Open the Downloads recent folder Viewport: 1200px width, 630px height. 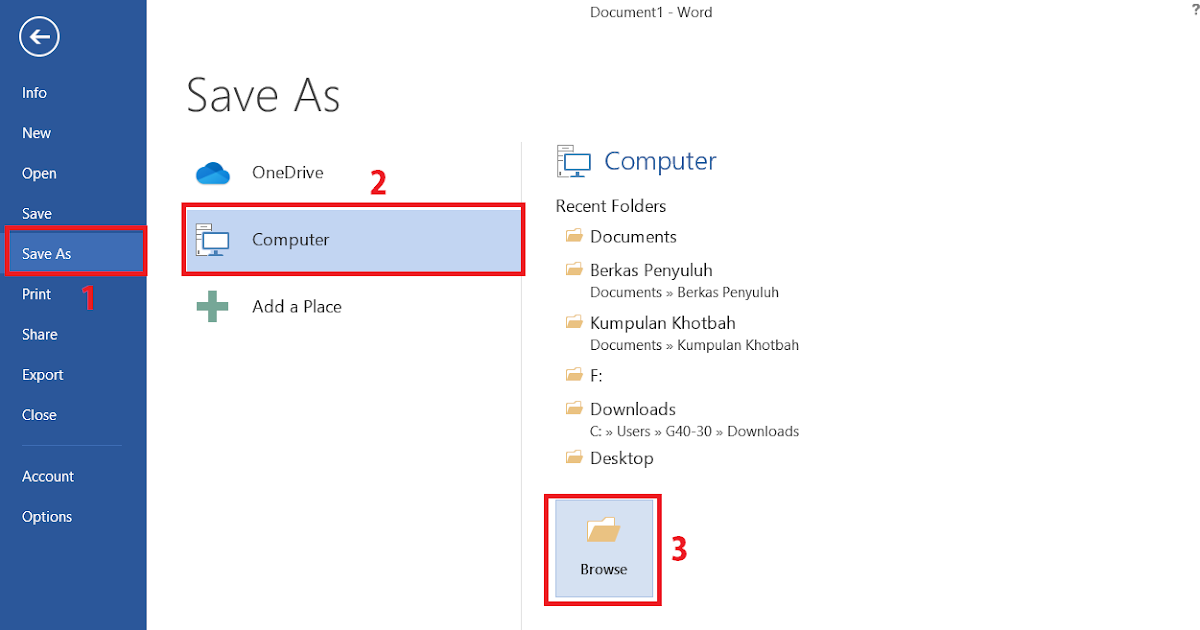point(633,409)
